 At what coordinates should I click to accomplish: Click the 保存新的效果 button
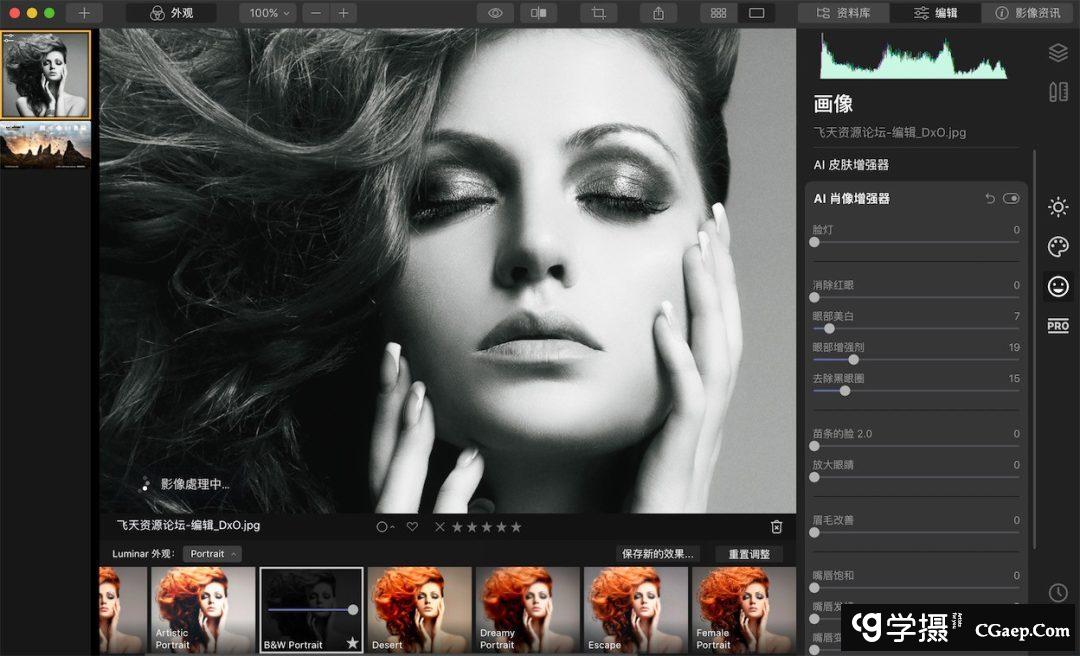click(658, 554)
